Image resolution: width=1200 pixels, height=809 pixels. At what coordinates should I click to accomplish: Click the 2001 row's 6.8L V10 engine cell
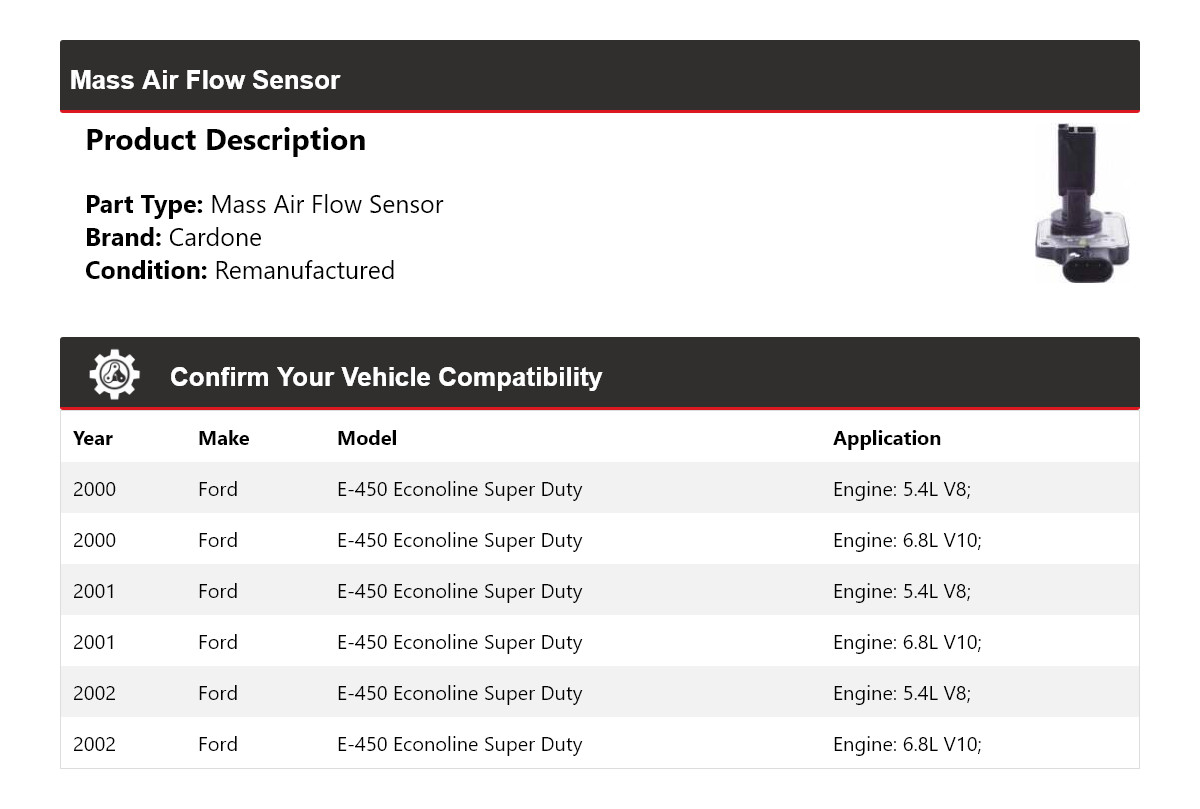pyautogui.click(x=907, y=642)
